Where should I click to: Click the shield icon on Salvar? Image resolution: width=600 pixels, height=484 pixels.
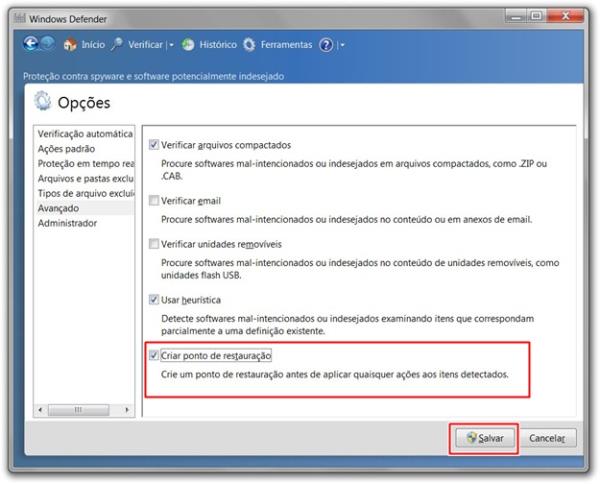(472, 438)
